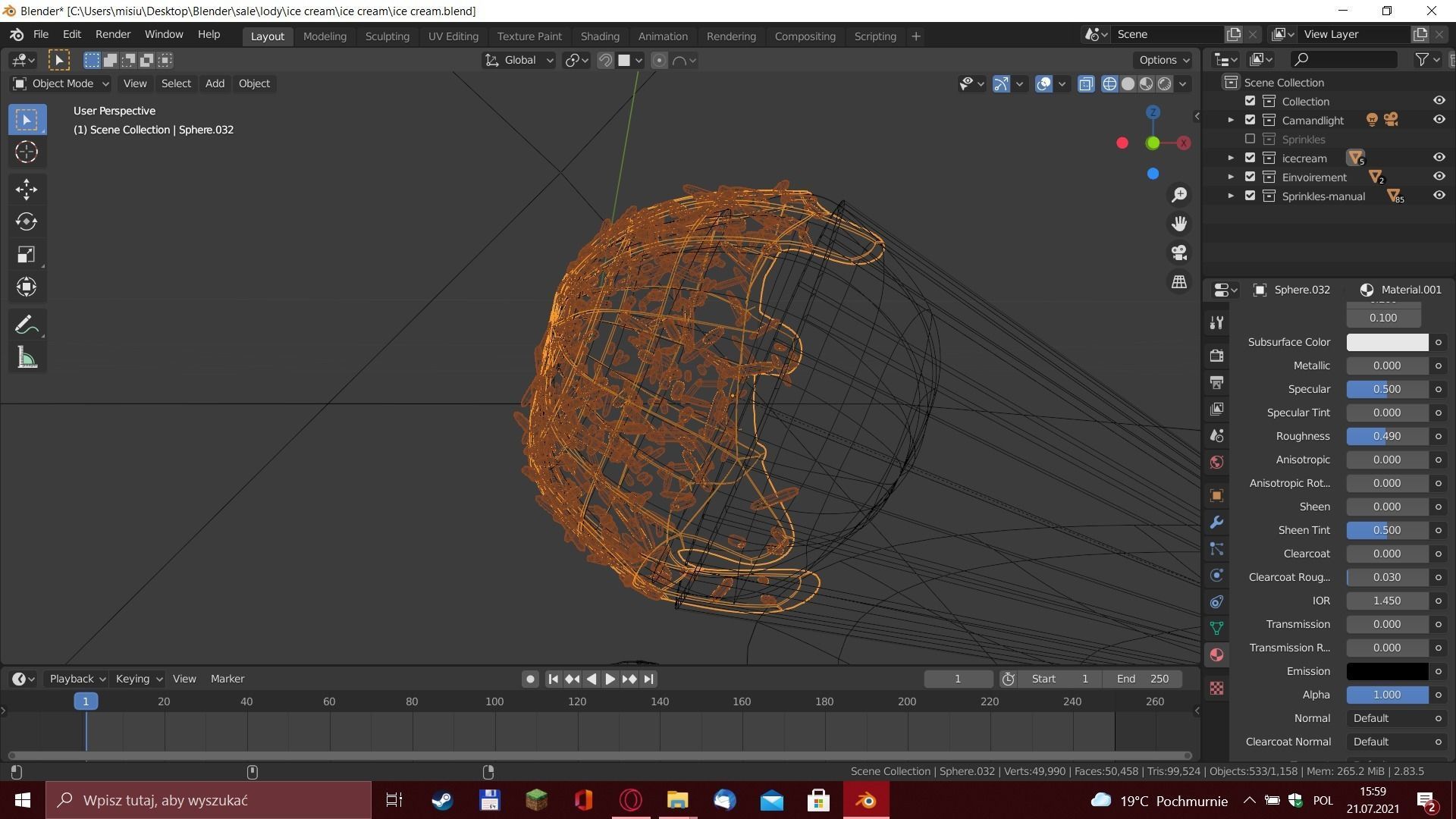Switch to the Shading workspace tab
Image resolution: width=1456 pixels, height=819 pixels.
pyautogui.click(x=599, y=36)
